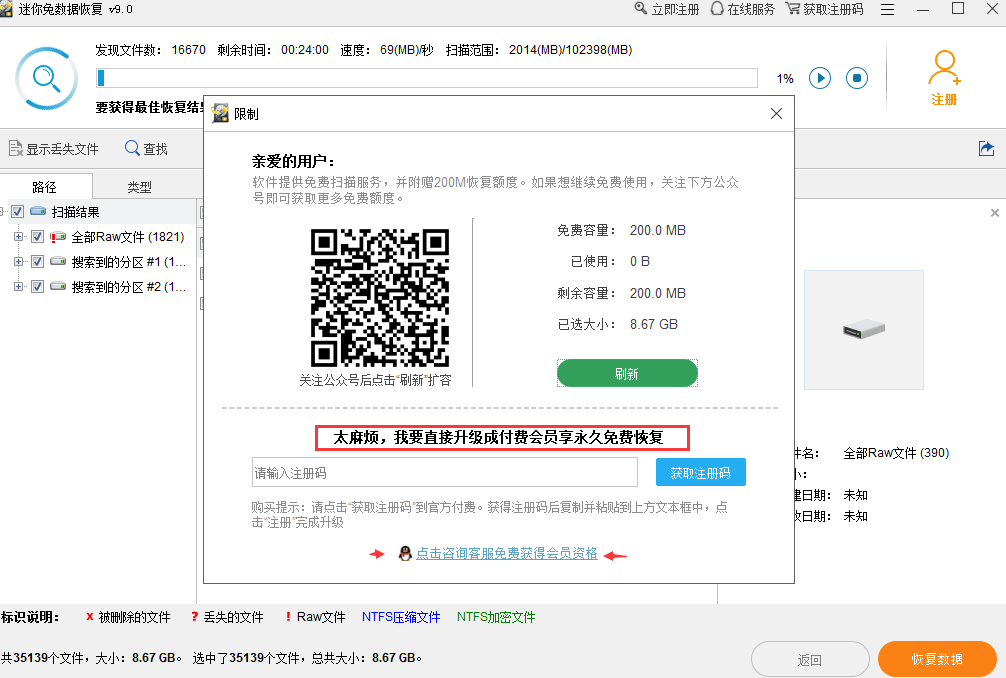The width and height of the screenshot is (1006, 678).
Task: Click the NTFS压缩文件 legend text
Action: click(401, 617)
